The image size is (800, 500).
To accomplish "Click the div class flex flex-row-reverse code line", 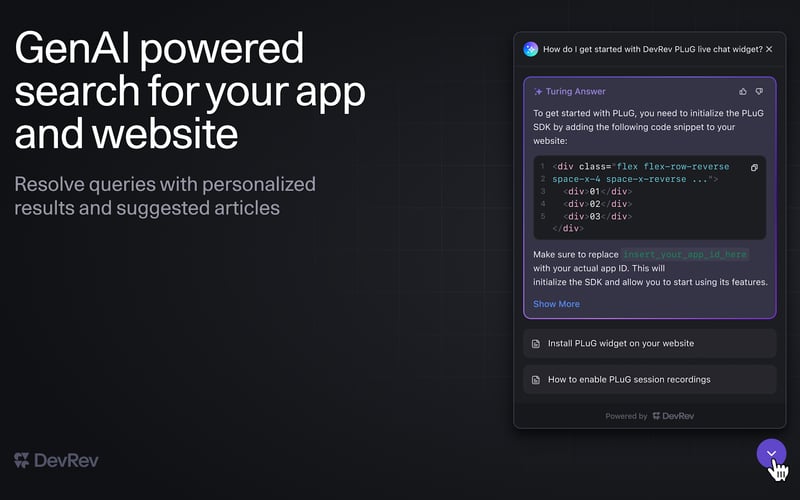I will tap(641, 166).
